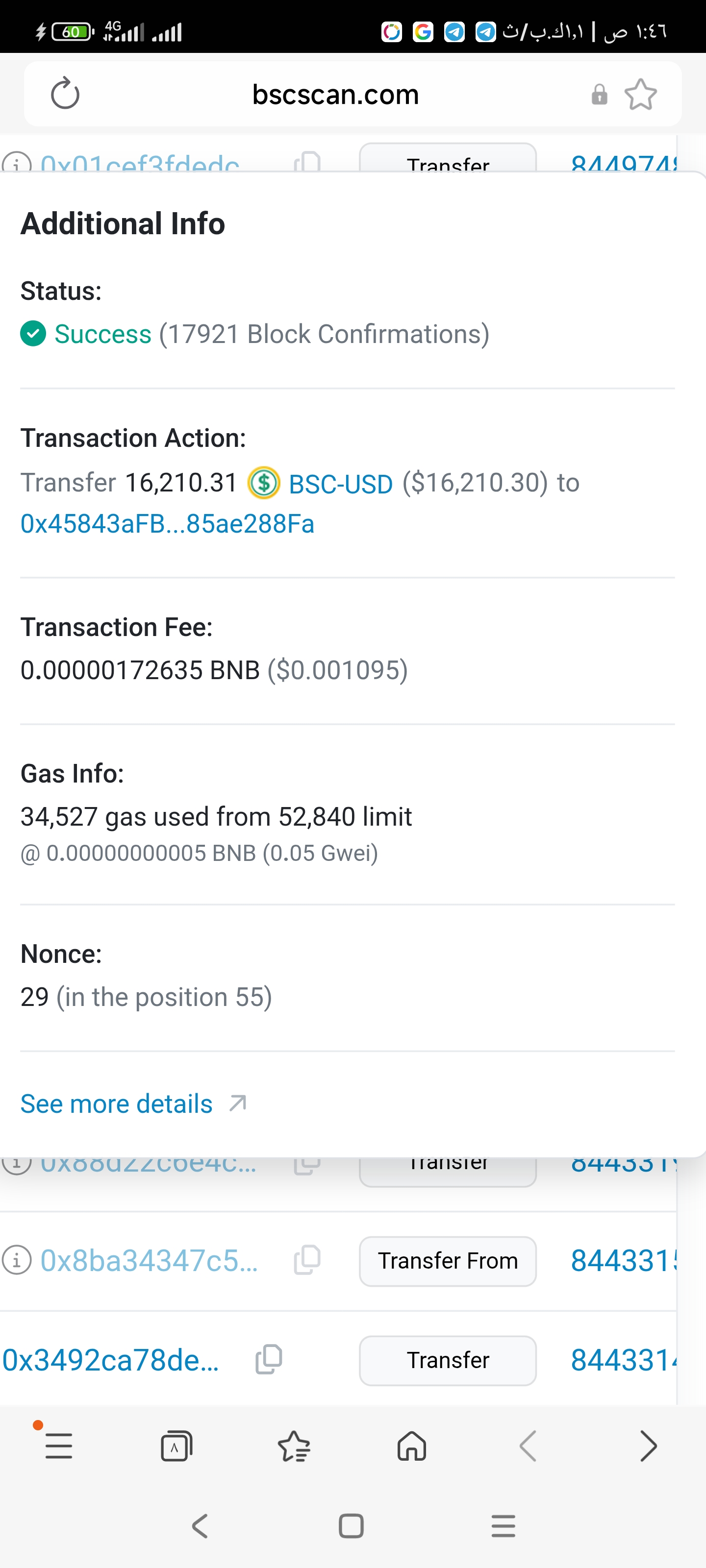Open the browser menu with orange dot
The width and height of the screenshot is (706, 1568).
(58, 1445)
